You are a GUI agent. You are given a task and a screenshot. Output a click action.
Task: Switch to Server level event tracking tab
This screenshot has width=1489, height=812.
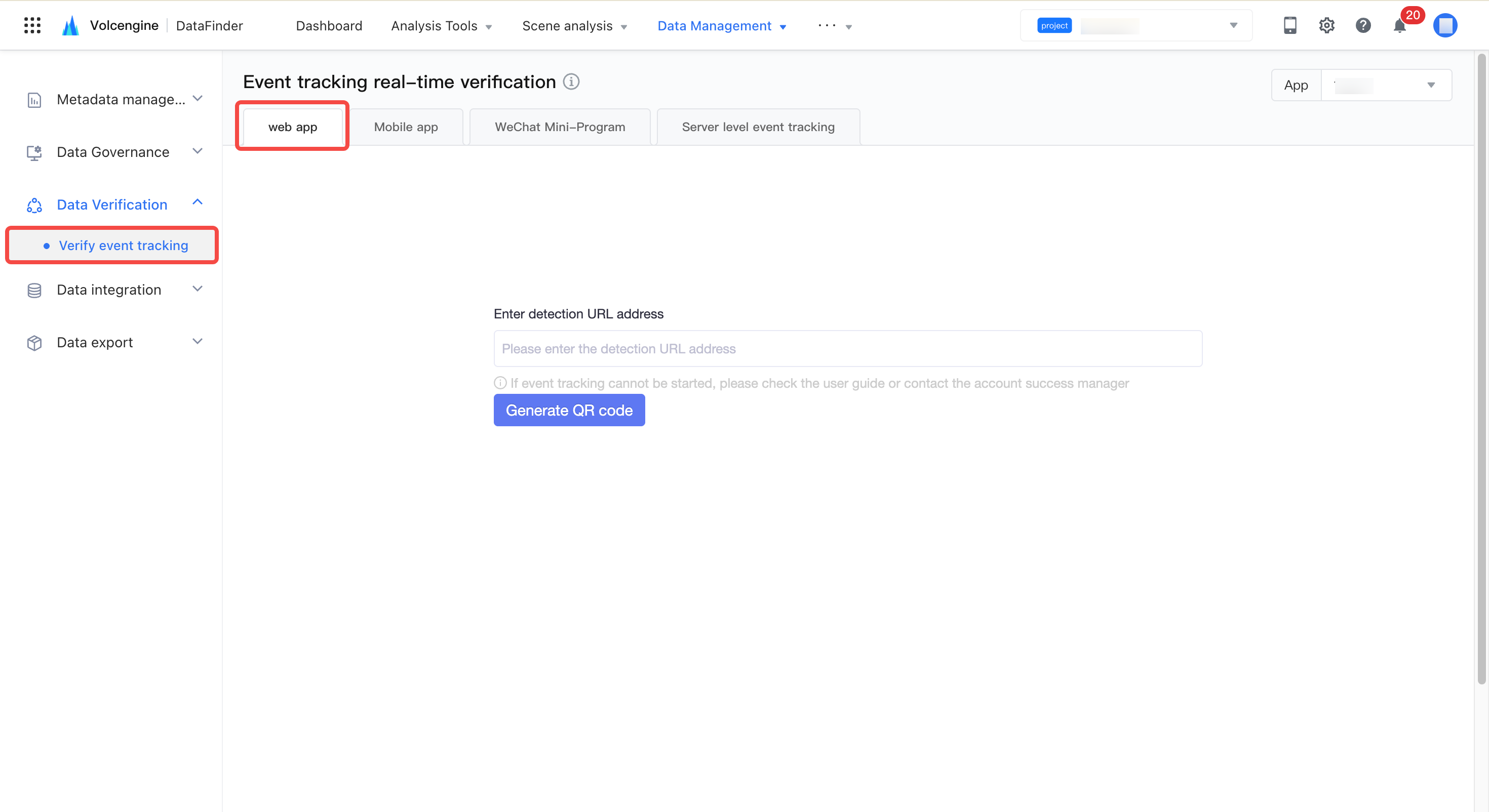click(758, 127)
